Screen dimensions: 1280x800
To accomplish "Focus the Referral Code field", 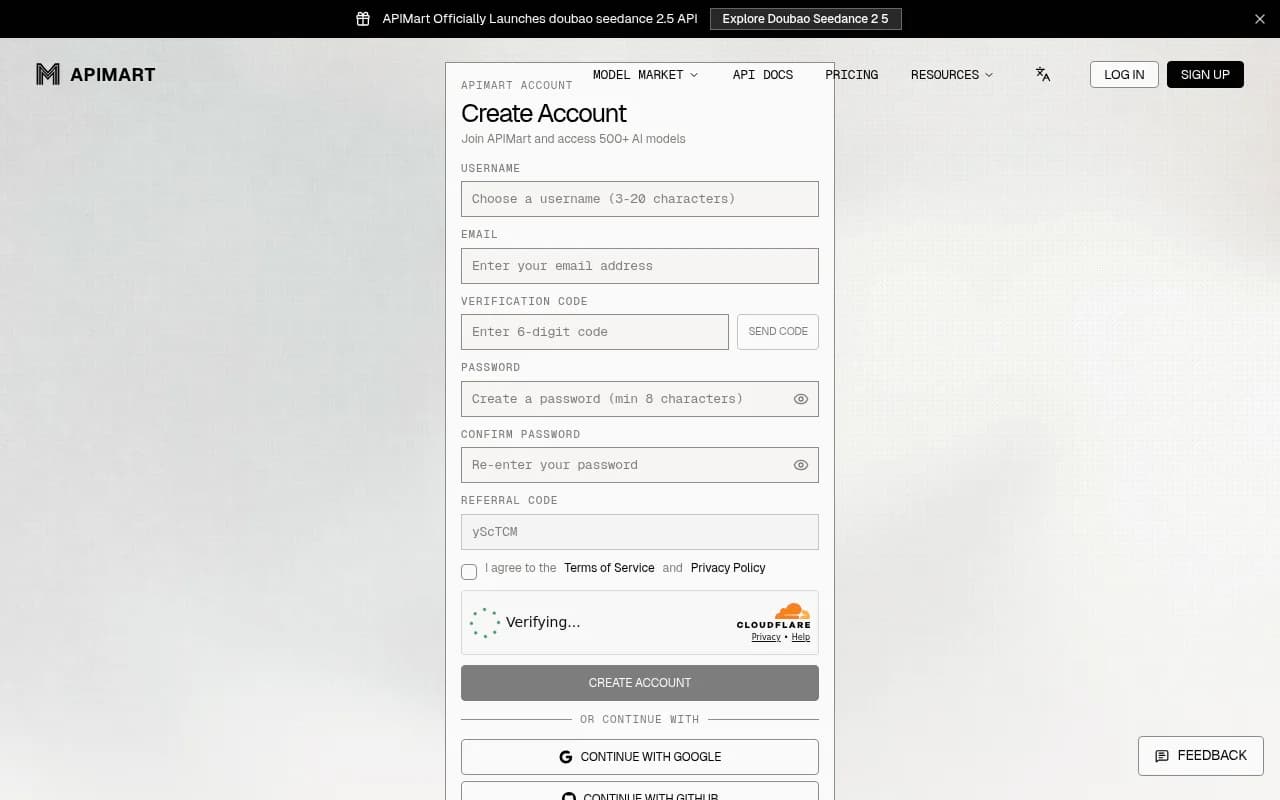I will click(640, 532).
